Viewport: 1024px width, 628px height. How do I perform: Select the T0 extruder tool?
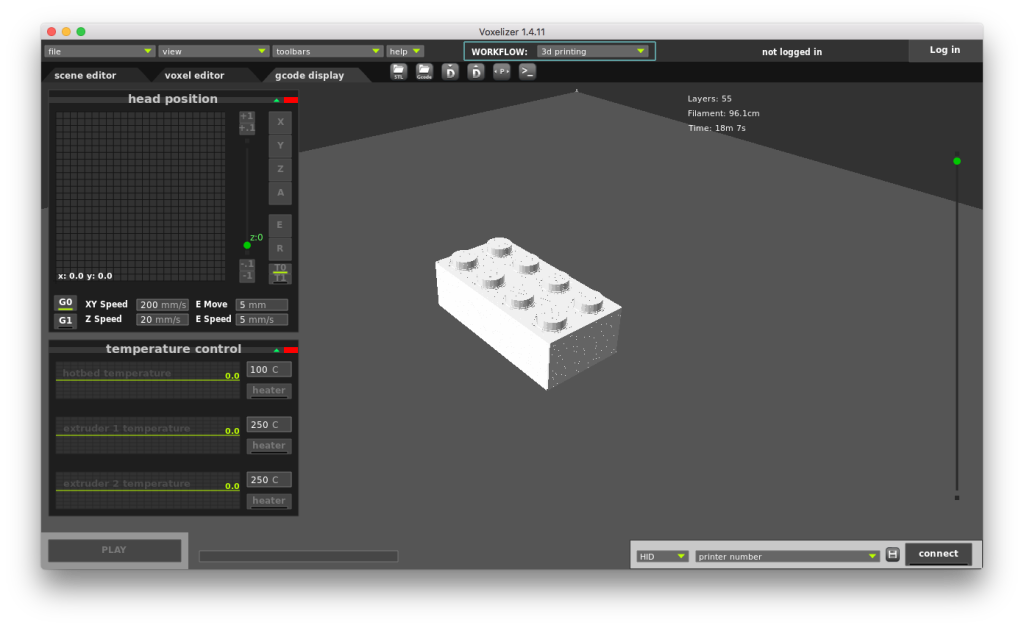(x=280, y=268)
